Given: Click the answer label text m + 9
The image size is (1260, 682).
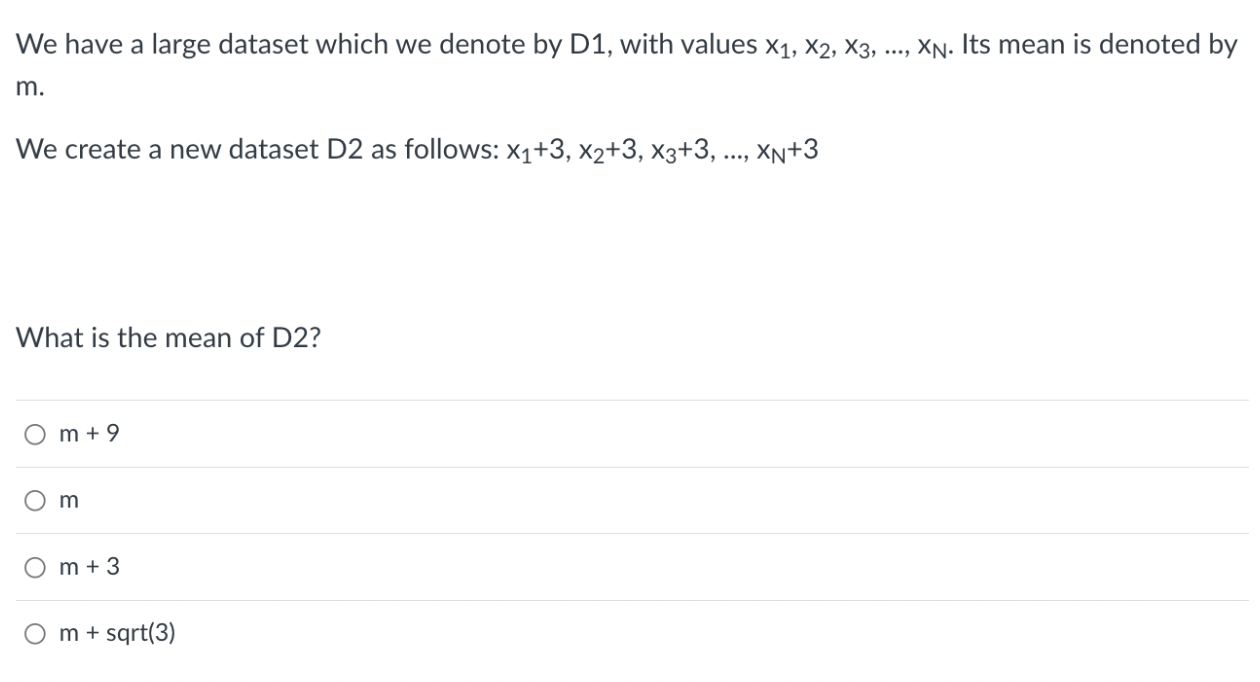Looking at the screenshot, I should (x=89, y=433).
